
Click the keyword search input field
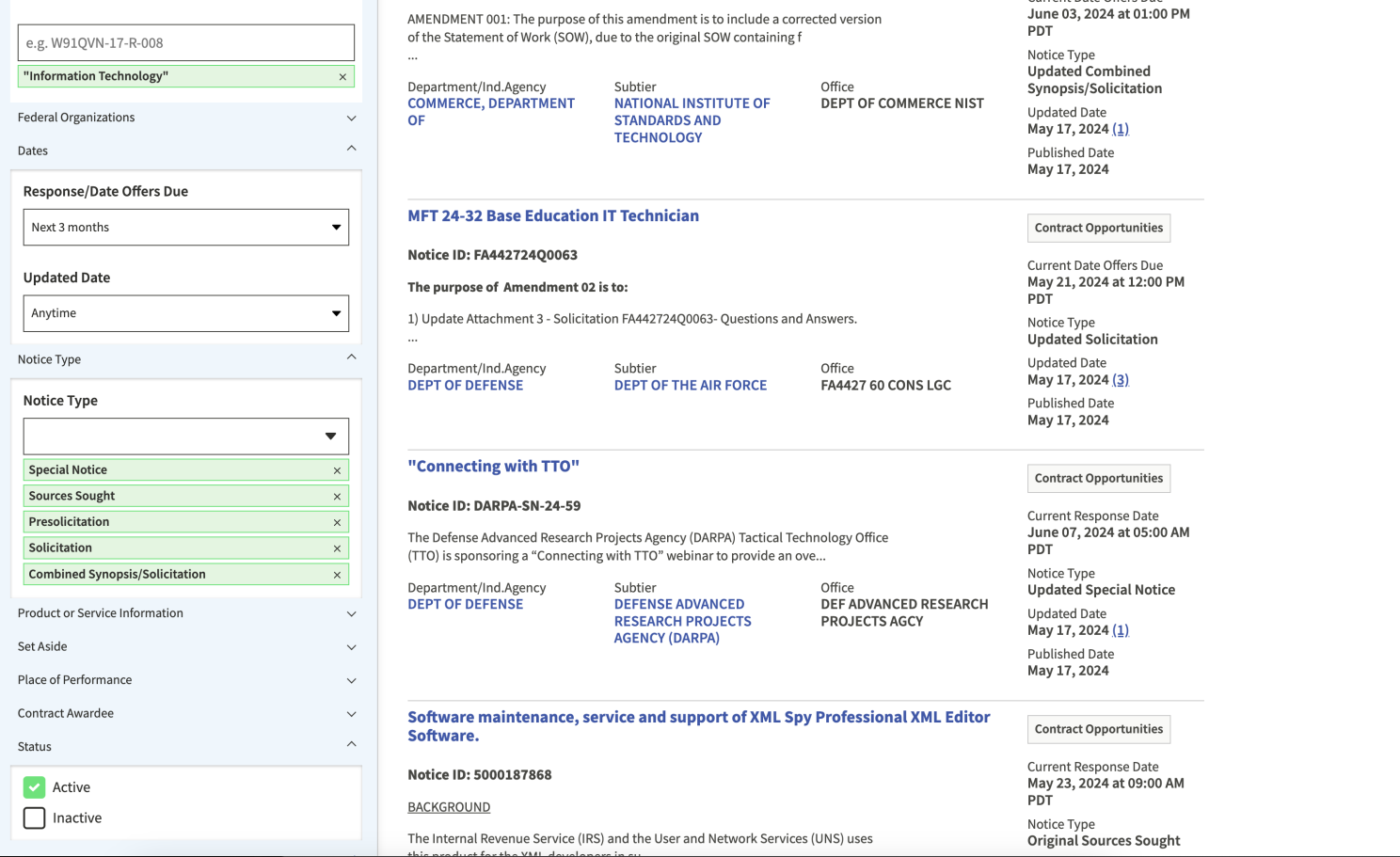coord(186,43)
